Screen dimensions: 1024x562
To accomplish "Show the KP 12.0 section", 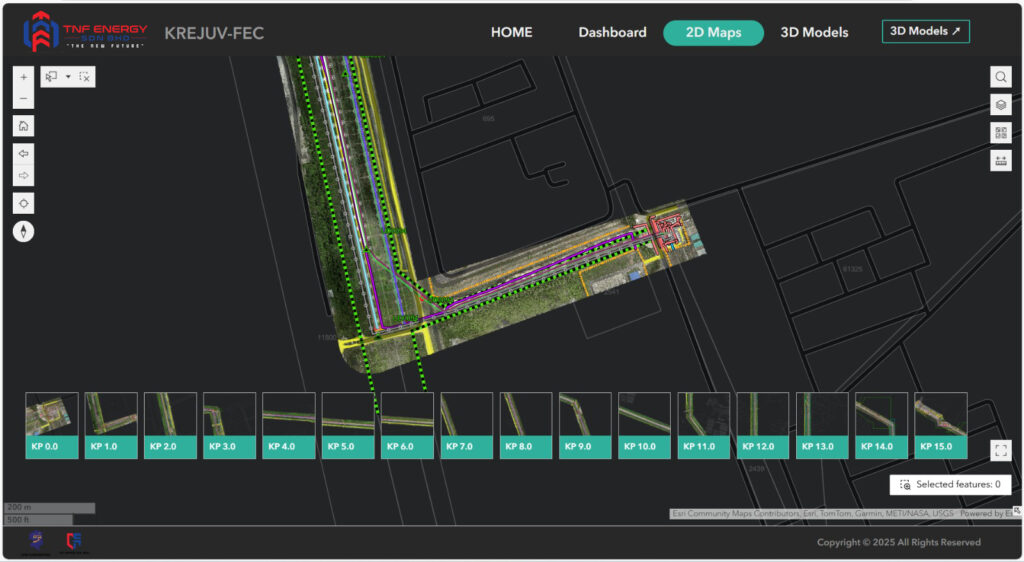I will (763, 426).
